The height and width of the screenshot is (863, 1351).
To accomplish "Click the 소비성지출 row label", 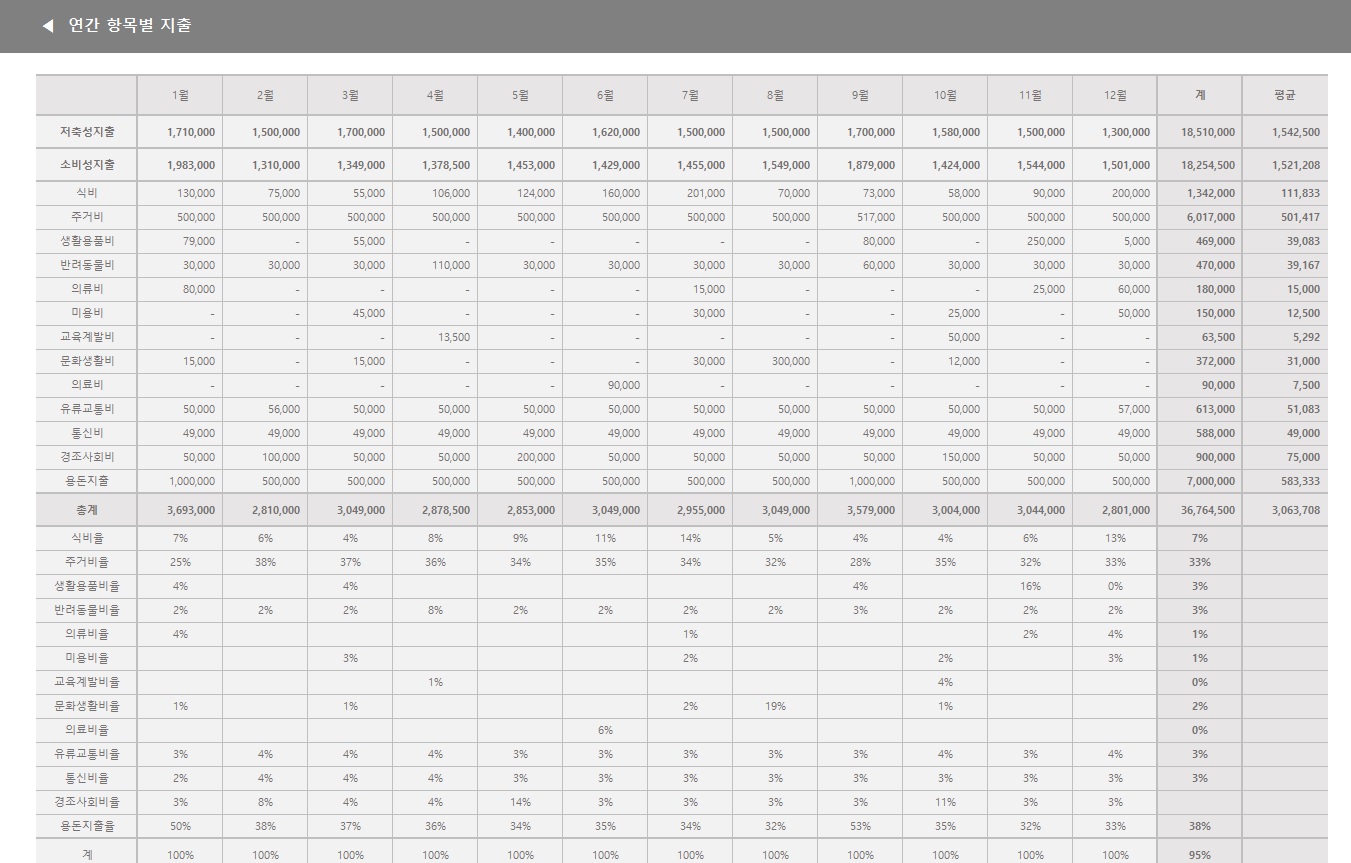I will coord(87,164).
